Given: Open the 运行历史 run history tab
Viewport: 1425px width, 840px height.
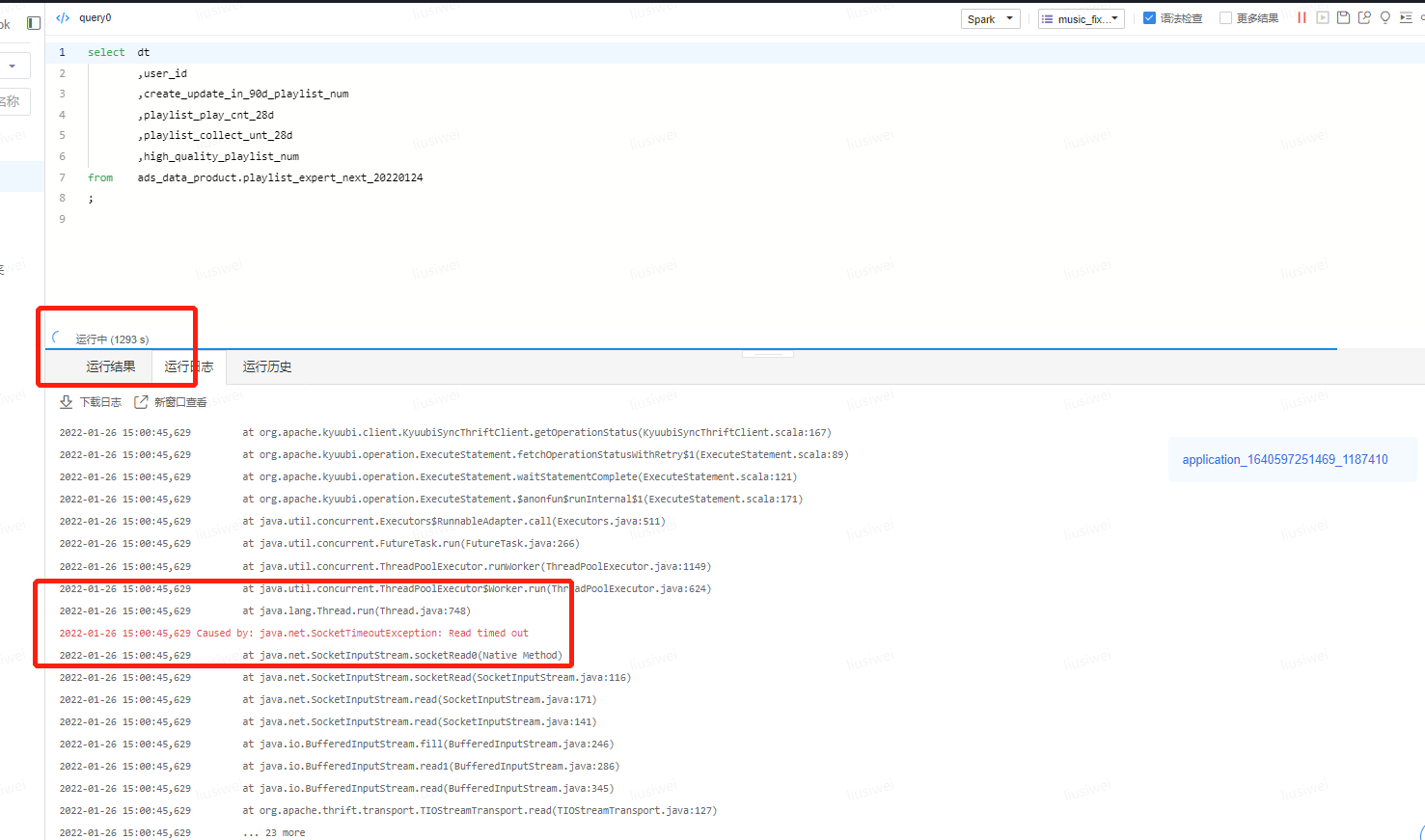Looking at the screenshot, I should pos(266,367).
